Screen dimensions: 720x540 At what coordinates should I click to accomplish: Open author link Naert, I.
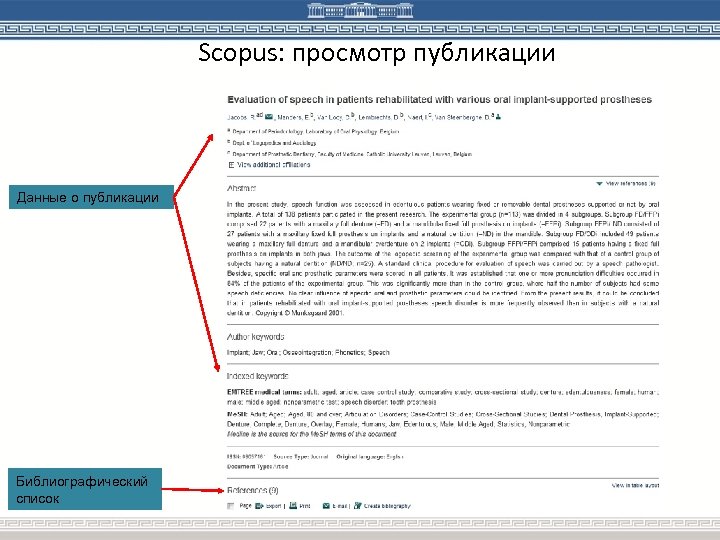pyautogui.click(x=417, y=118)
